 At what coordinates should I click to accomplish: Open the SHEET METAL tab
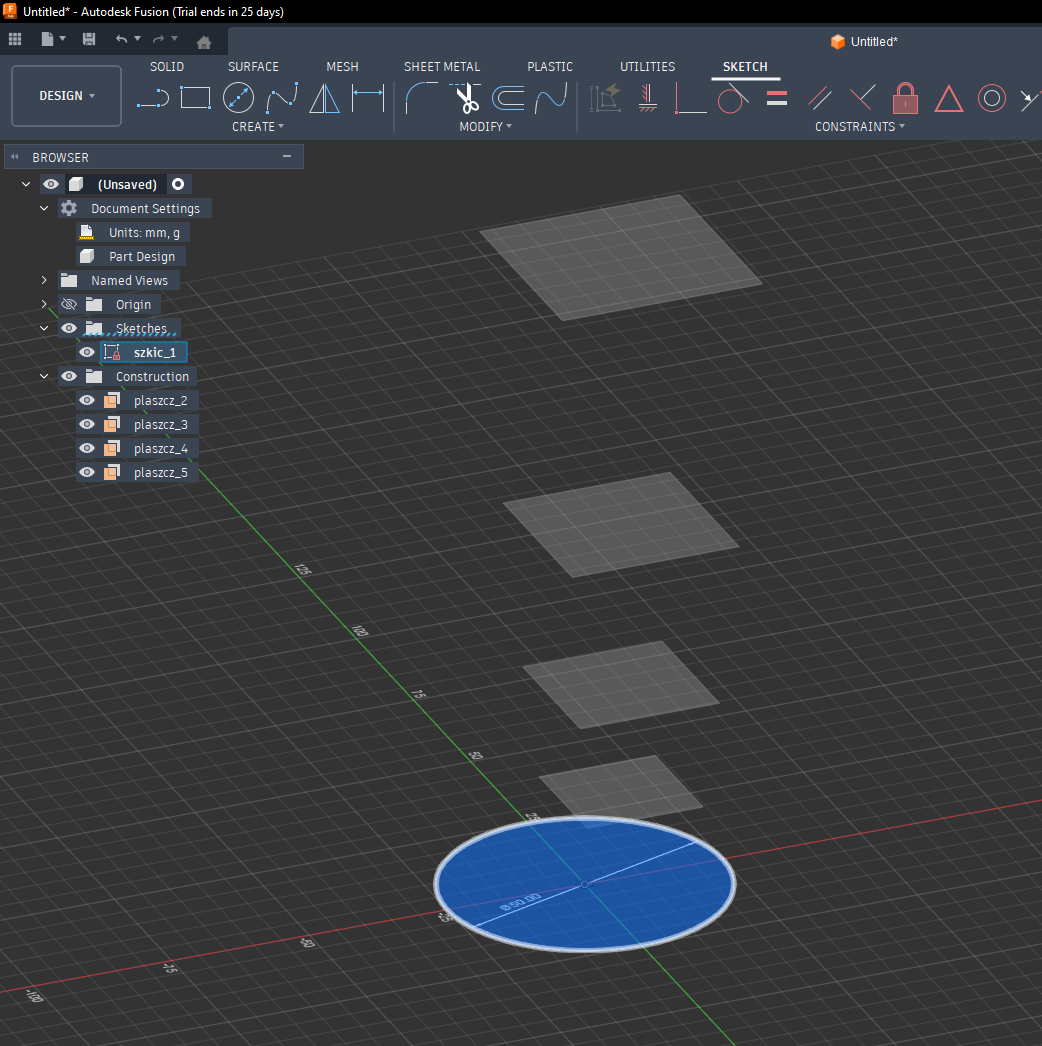coord(441,66)
